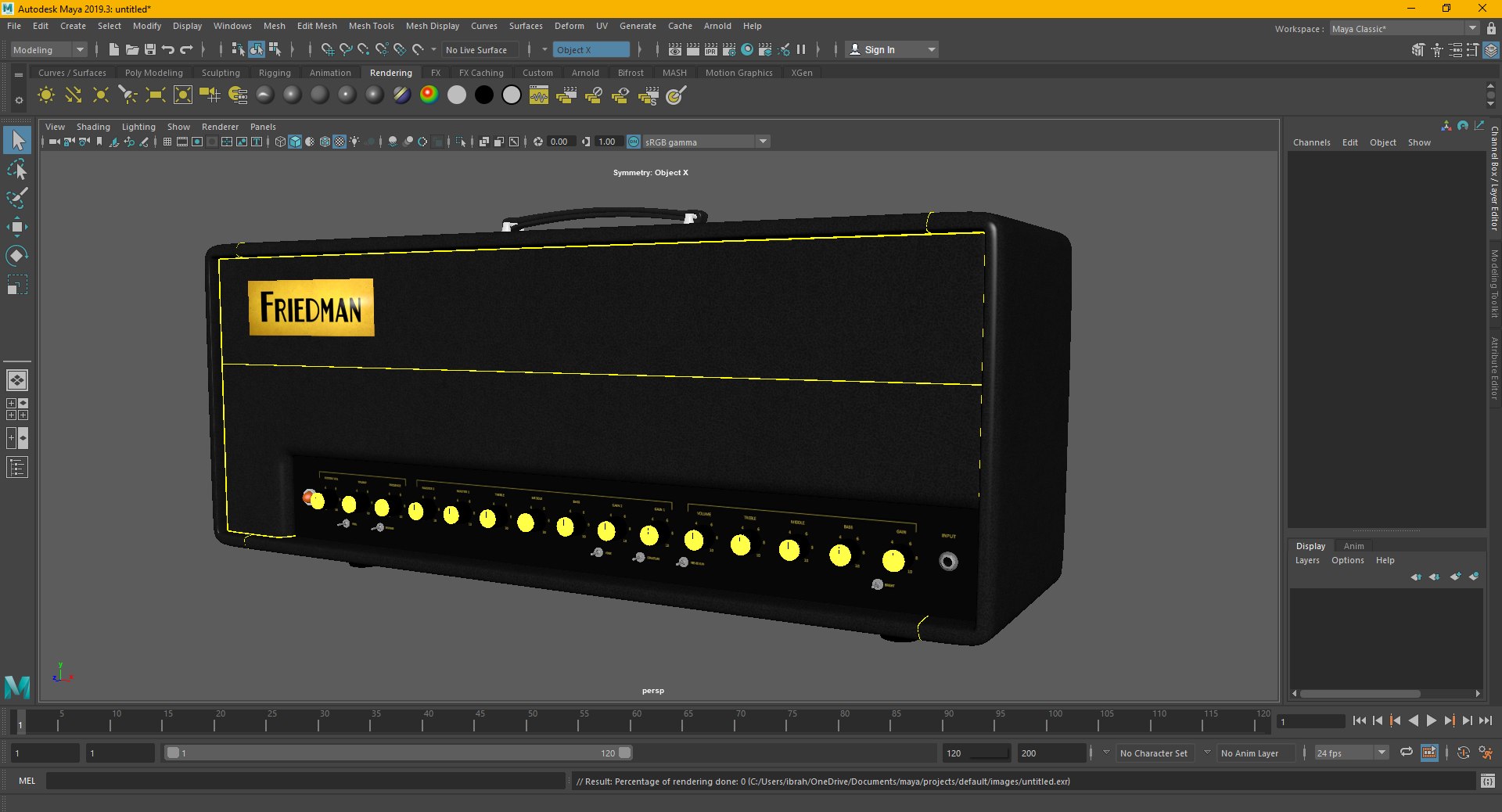Open the No Character Set dropdown arrow
Image resolution: width=1502 pixels, height=812 pixels.
(1106, 753)
